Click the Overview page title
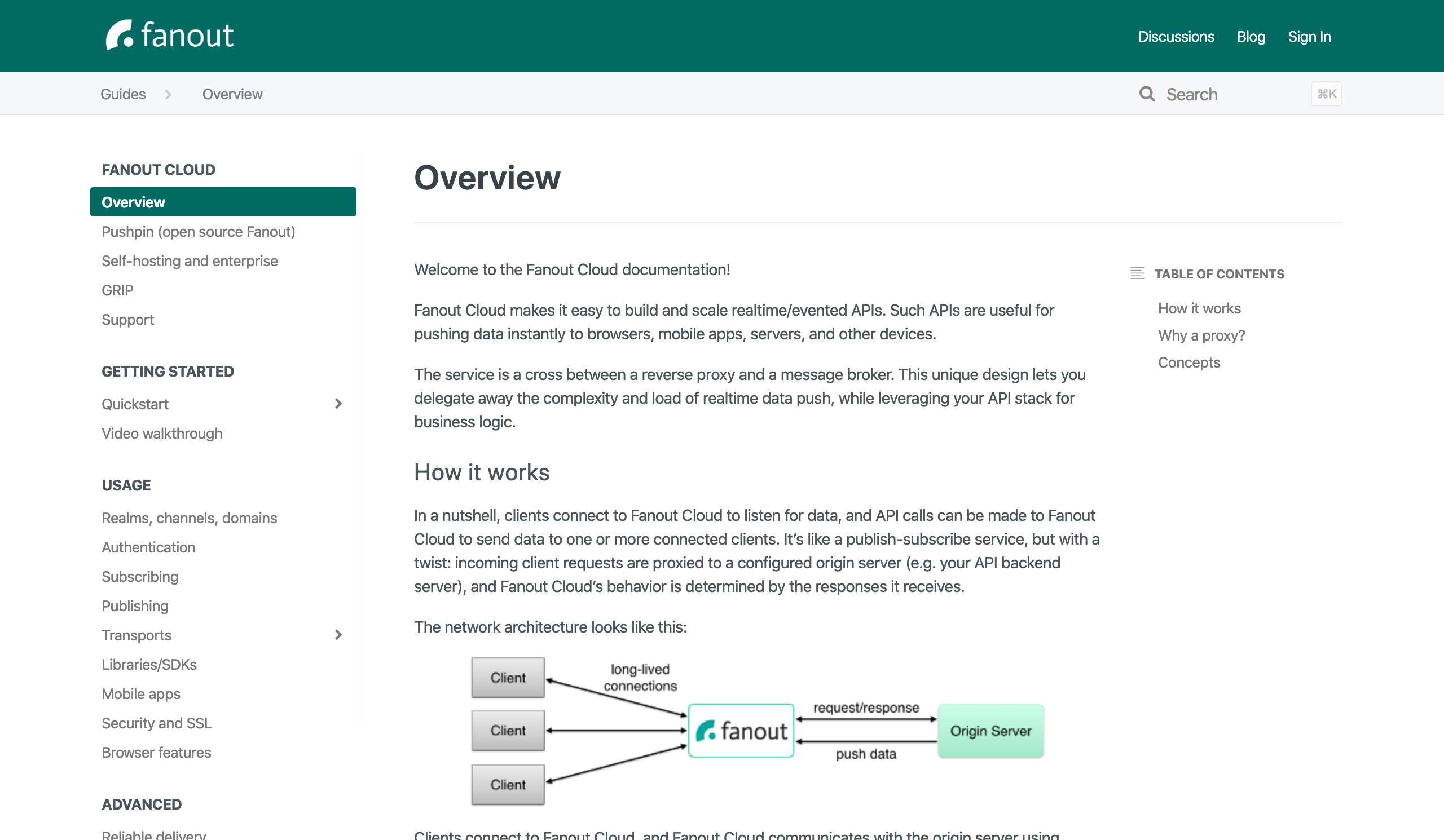Screen dimensions: 1444x840 (x=488, y=177)
